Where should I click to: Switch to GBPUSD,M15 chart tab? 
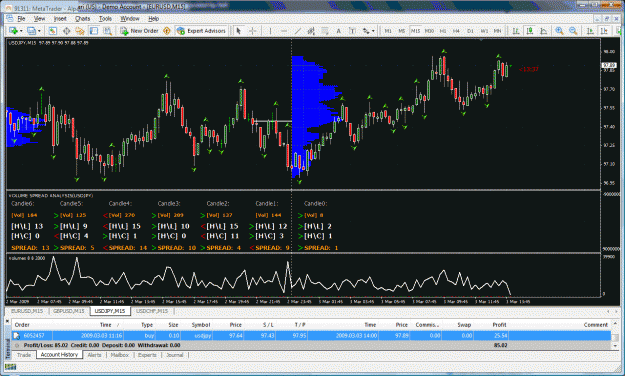coord(69,311)
